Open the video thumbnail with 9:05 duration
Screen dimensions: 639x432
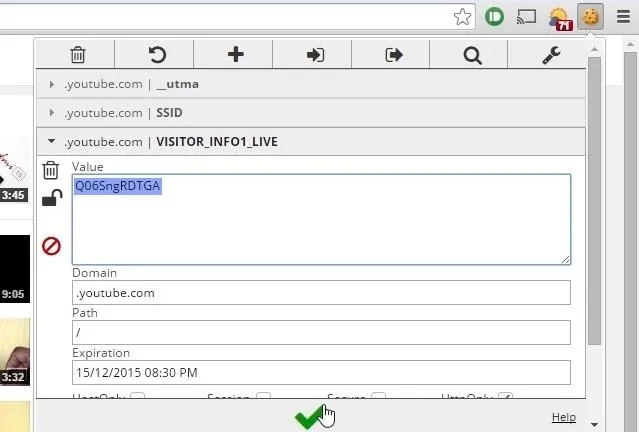(x=15, y=269)
